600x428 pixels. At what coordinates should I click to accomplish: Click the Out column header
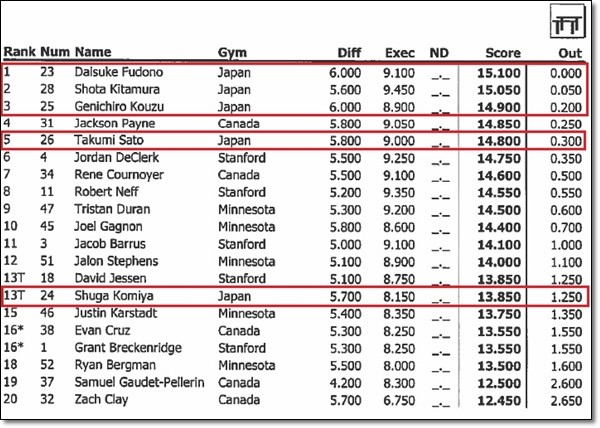[x=570, y=53]
